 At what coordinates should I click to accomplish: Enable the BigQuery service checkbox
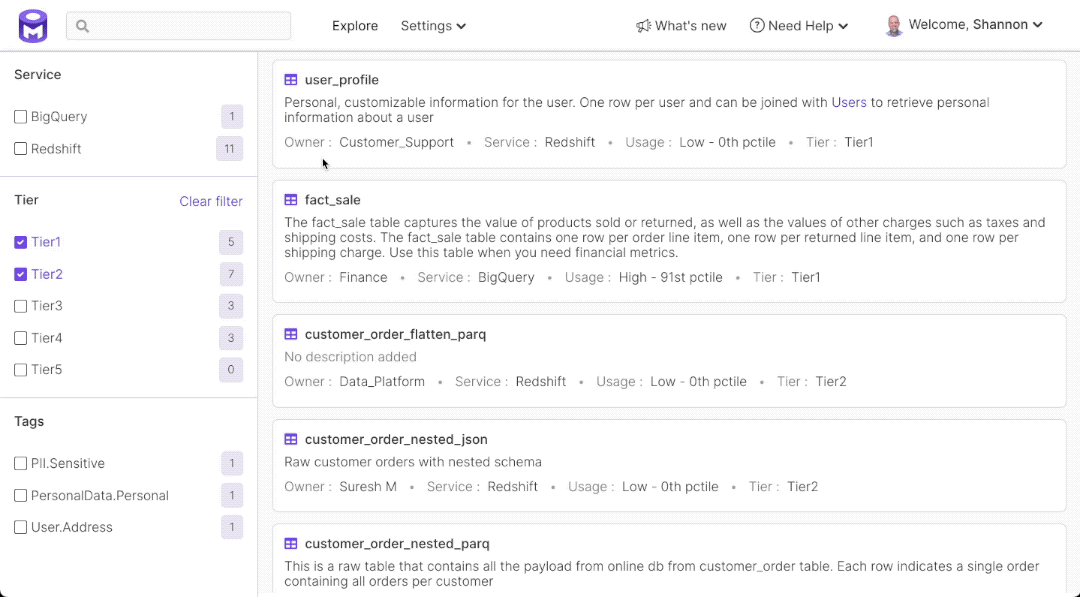[x=21, y=117]
